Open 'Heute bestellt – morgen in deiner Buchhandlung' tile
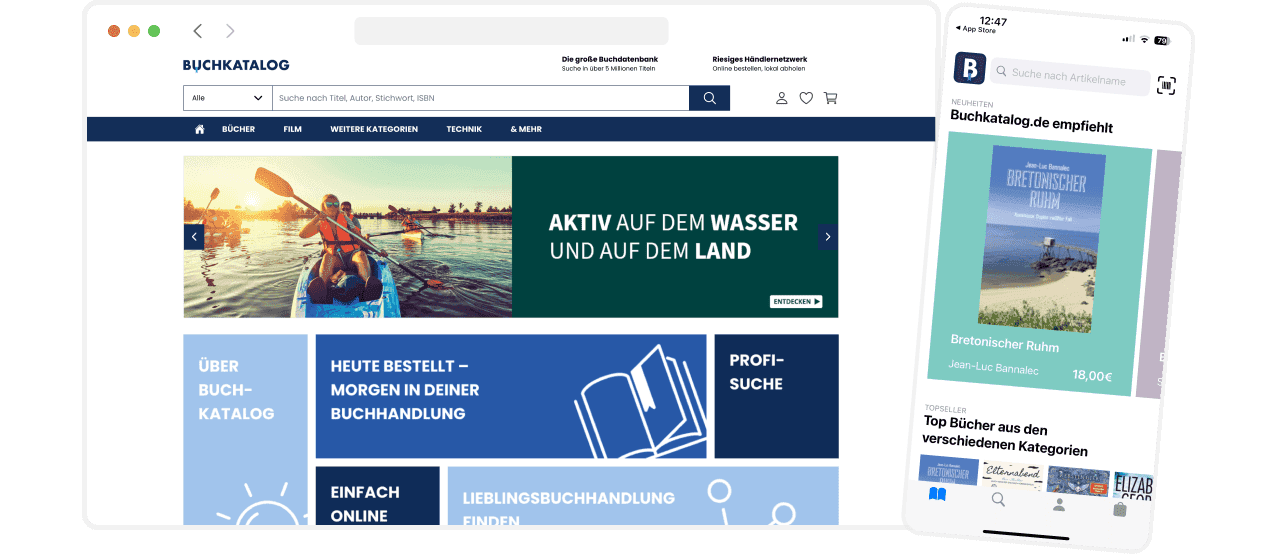The height and width of the screenshot is (554, 1280). tap(511, 396)
